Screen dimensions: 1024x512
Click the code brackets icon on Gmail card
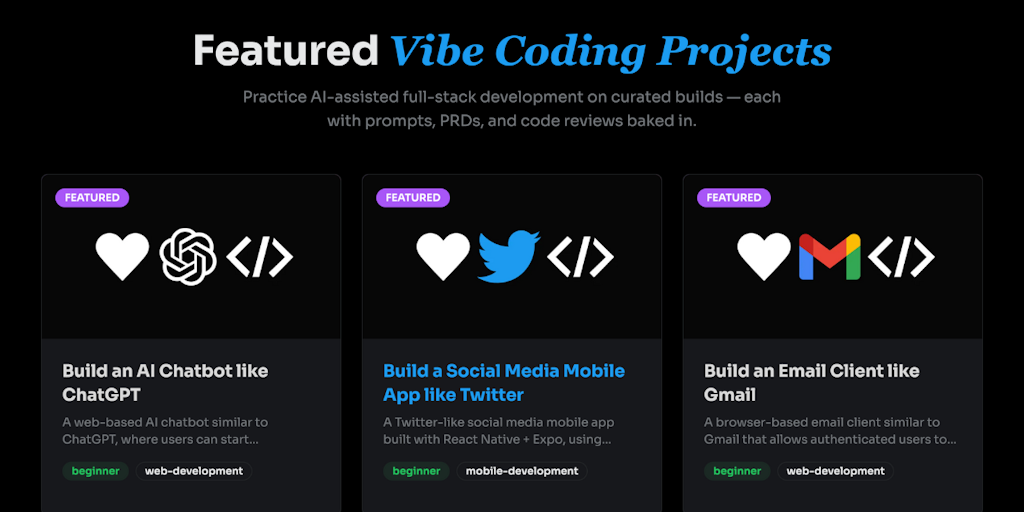pyautogui.click(x=901, y=257)
